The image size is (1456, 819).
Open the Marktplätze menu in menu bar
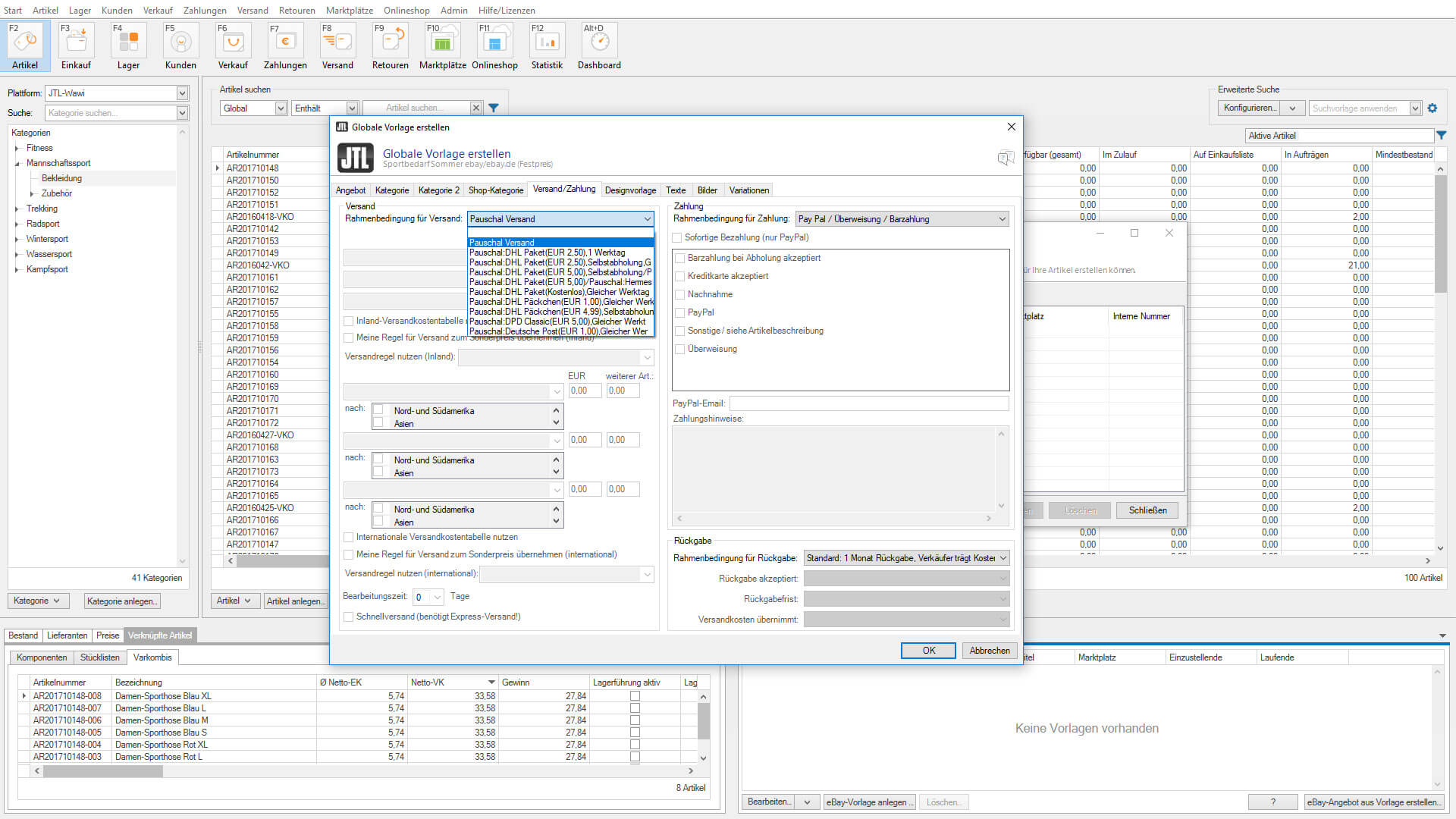tap(349, 10)
